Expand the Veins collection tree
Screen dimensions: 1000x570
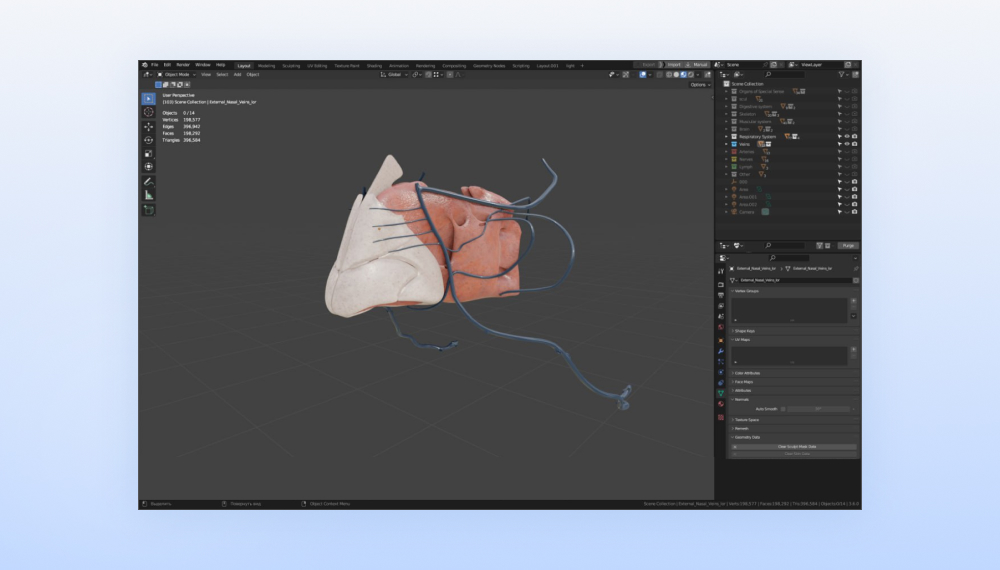[726, 144]
